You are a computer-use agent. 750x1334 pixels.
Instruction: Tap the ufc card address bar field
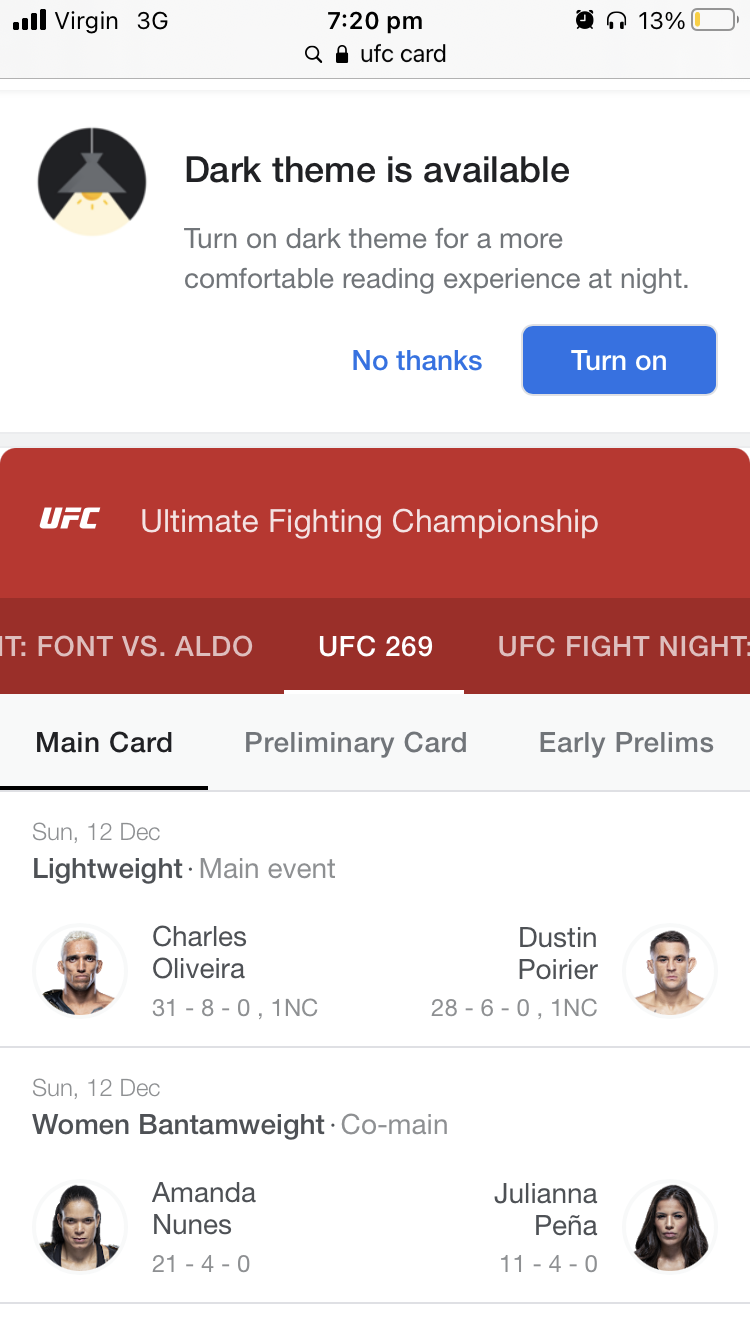[402, 54]
